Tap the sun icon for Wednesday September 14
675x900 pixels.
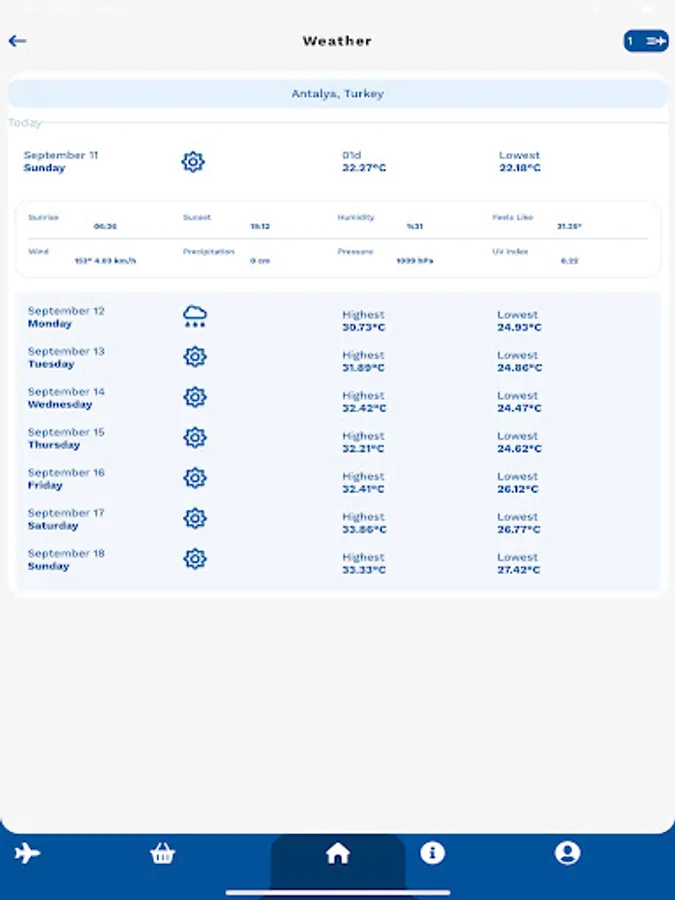pos(195,397)
